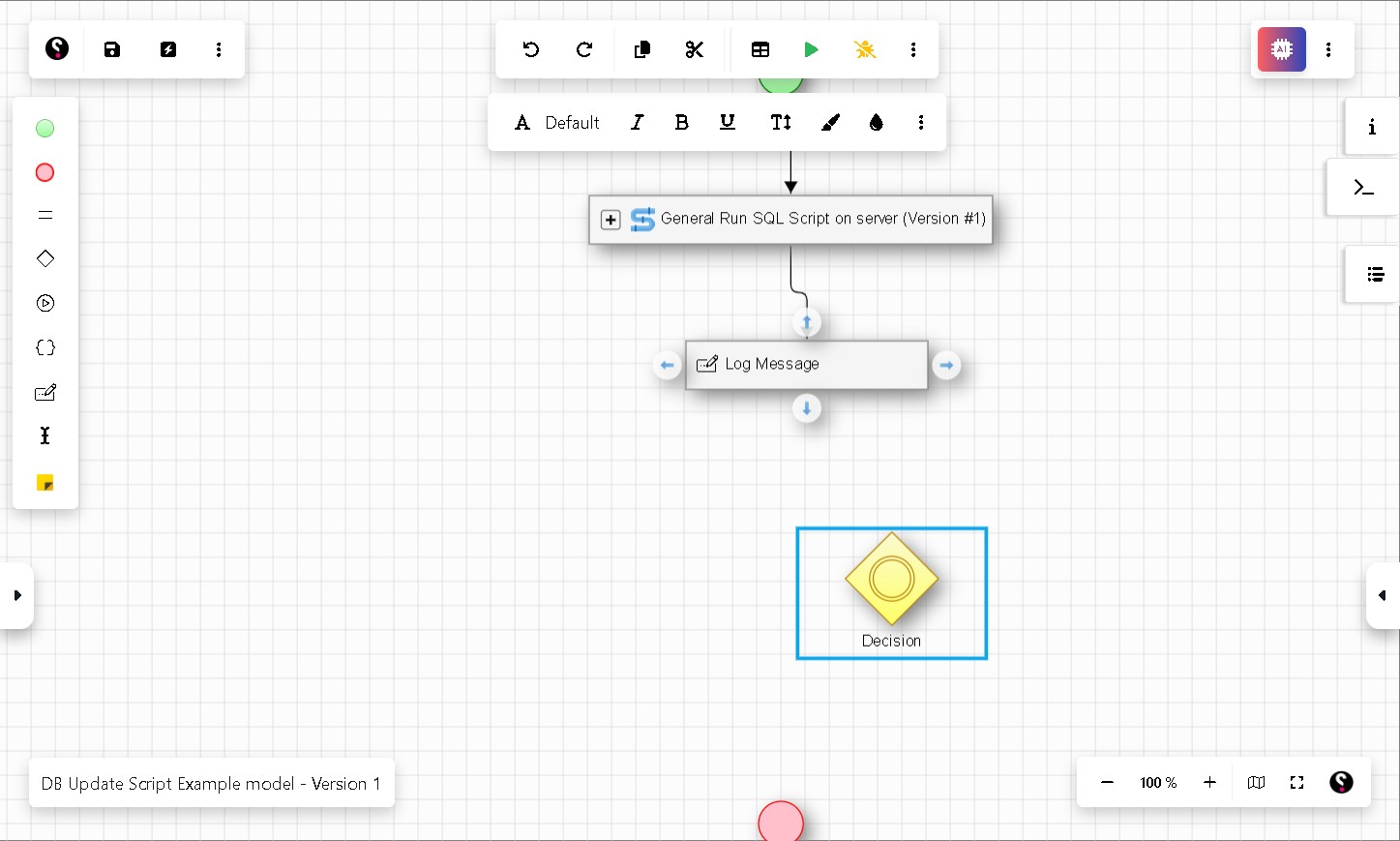
Task: Select the General Run SQL Script element
Action: (790, 220)
